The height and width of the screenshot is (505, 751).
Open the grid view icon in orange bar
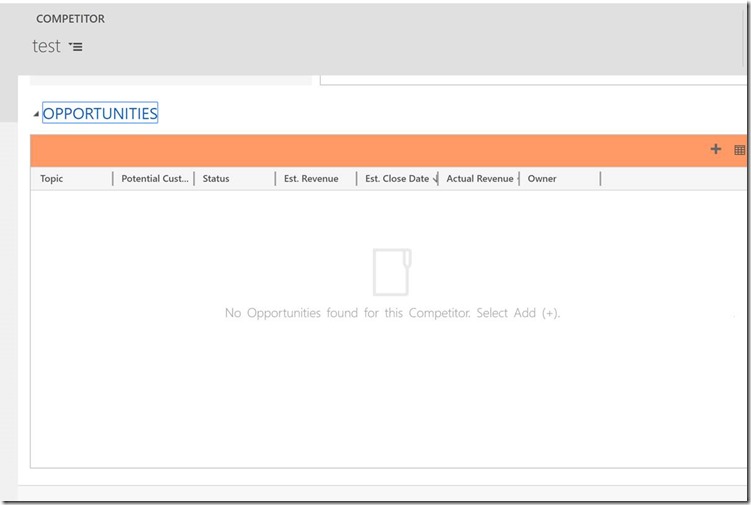[x=740, y=150]
